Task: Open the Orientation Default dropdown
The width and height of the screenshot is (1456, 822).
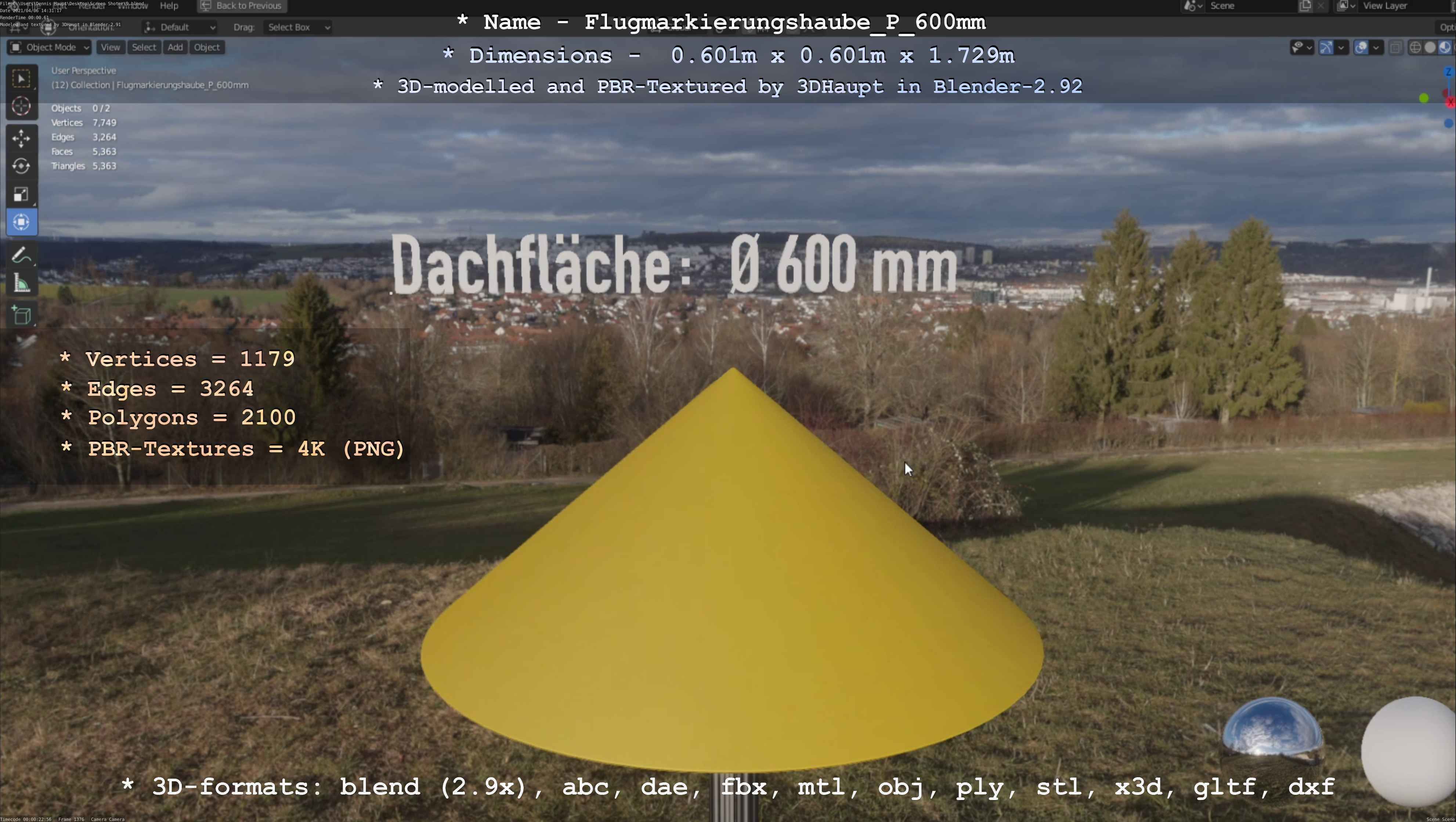Action: (180, 27)
